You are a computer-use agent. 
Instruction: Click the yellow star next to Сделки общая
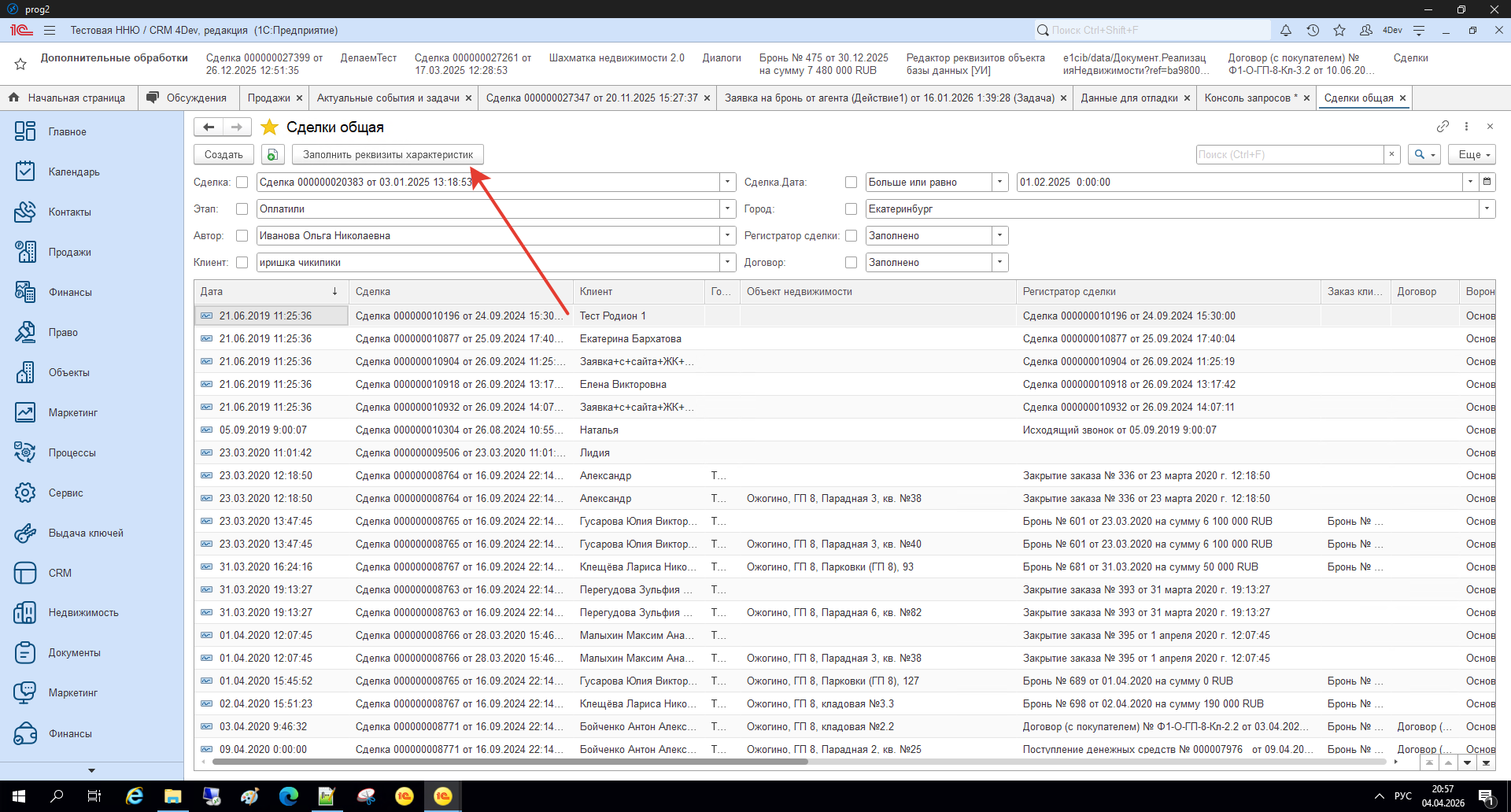(x=270, y=127)
